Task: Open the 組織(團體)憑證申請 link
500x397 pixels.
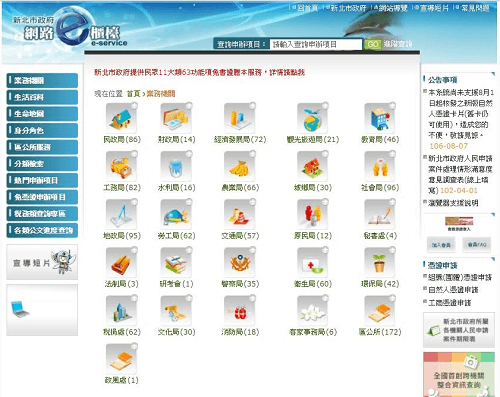Action: pos(460,277)
